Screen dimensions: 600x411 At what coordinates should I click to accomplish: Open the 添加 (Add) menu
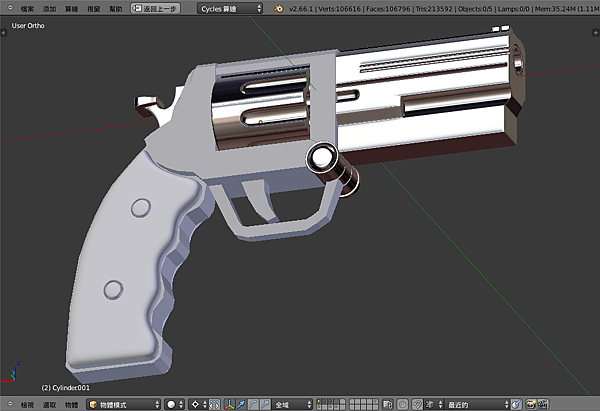click(49, 8)
